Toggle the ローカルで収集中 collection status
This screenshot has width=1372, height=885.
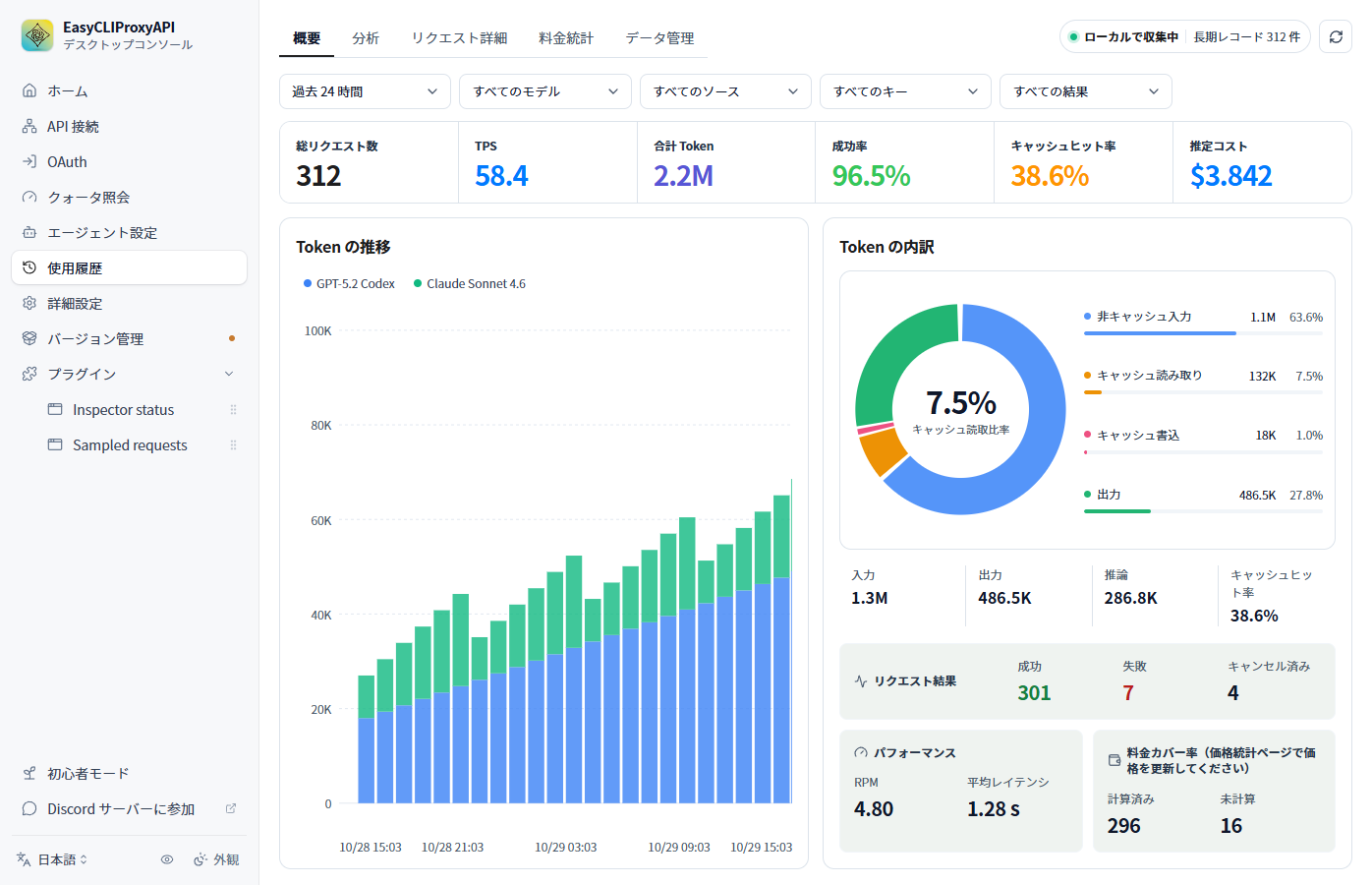click(x=1124, y=36)
